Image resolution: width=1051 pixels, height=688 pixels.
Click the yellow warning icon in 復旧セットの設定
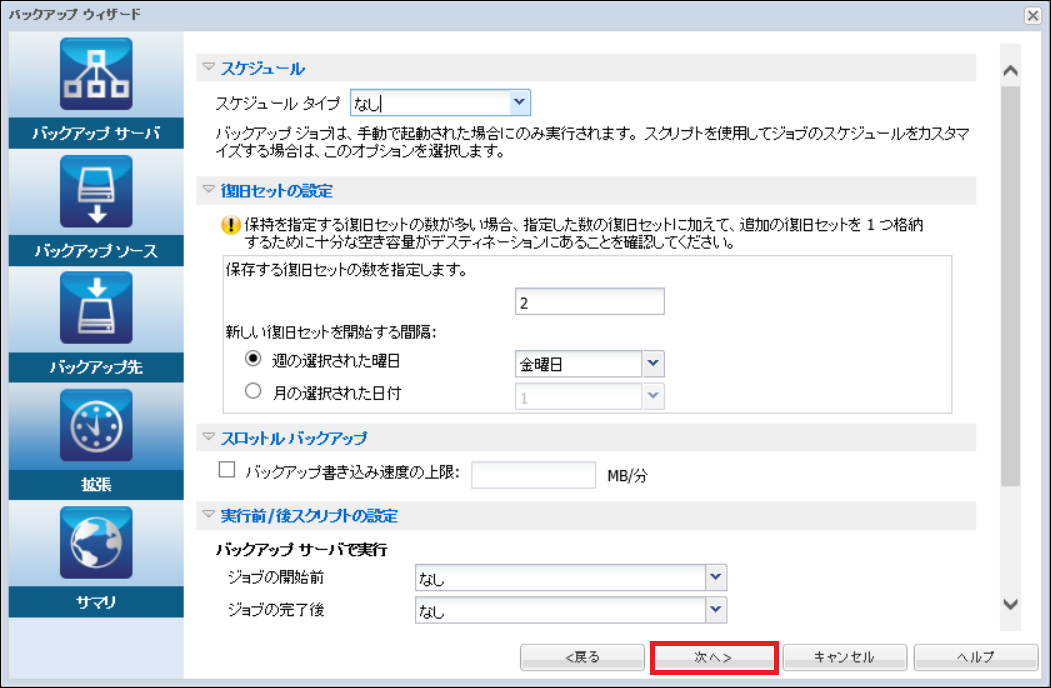click(x=231, y=225)
